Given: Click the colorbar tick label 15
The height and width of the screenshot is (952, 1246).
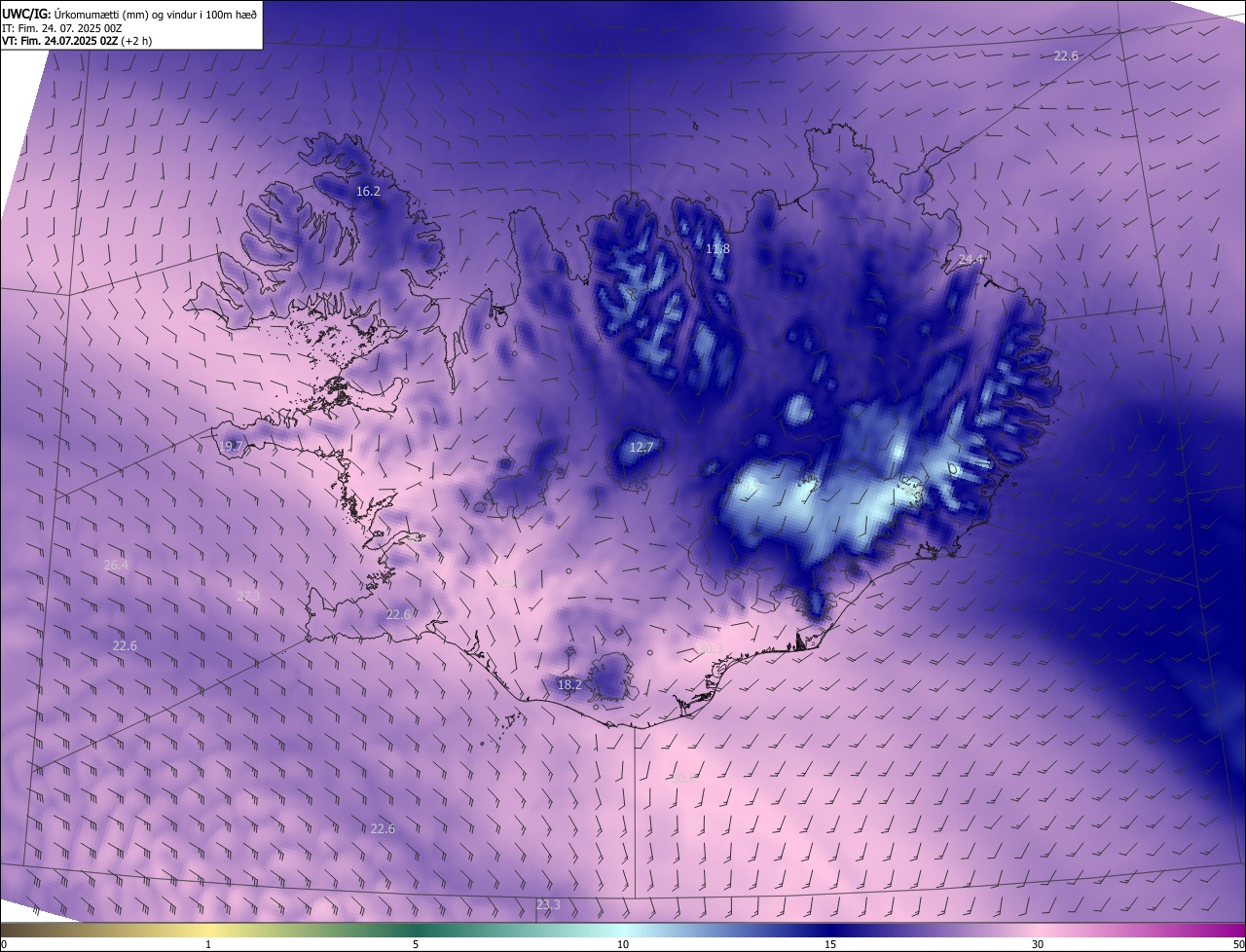Looking at the screenshot, I should tap(830, 944).
